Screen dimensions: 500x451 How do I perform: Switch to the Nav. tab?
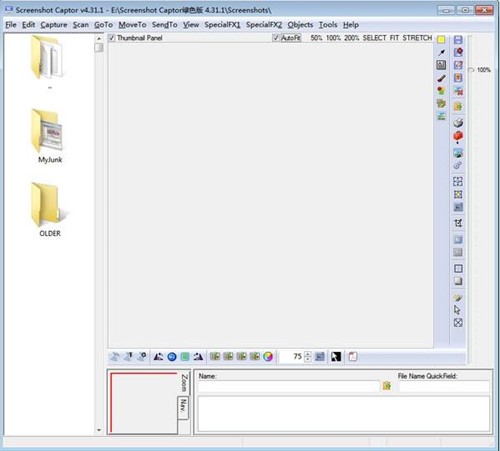(x=183, y=407)
